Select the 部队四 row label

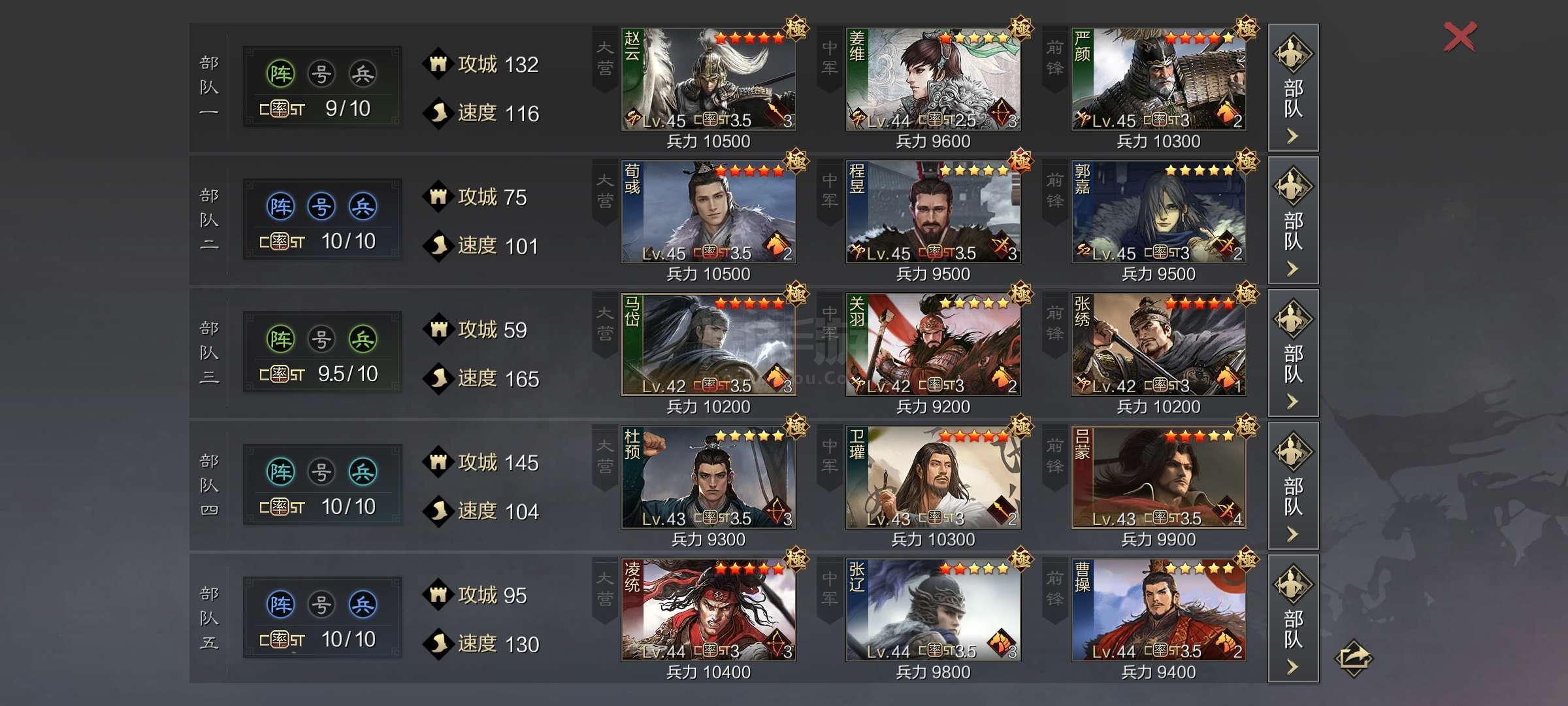(x=209, y=485)
